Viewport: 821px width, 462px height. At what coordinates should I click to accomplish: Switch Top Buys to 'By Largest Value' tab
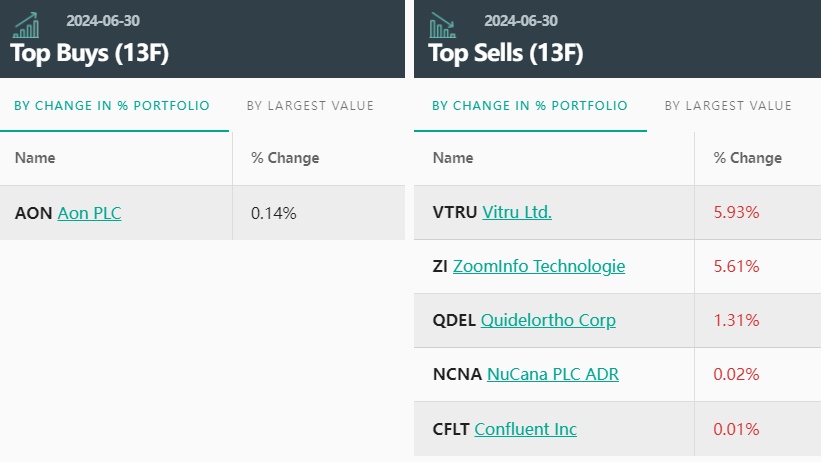point(310,106)
